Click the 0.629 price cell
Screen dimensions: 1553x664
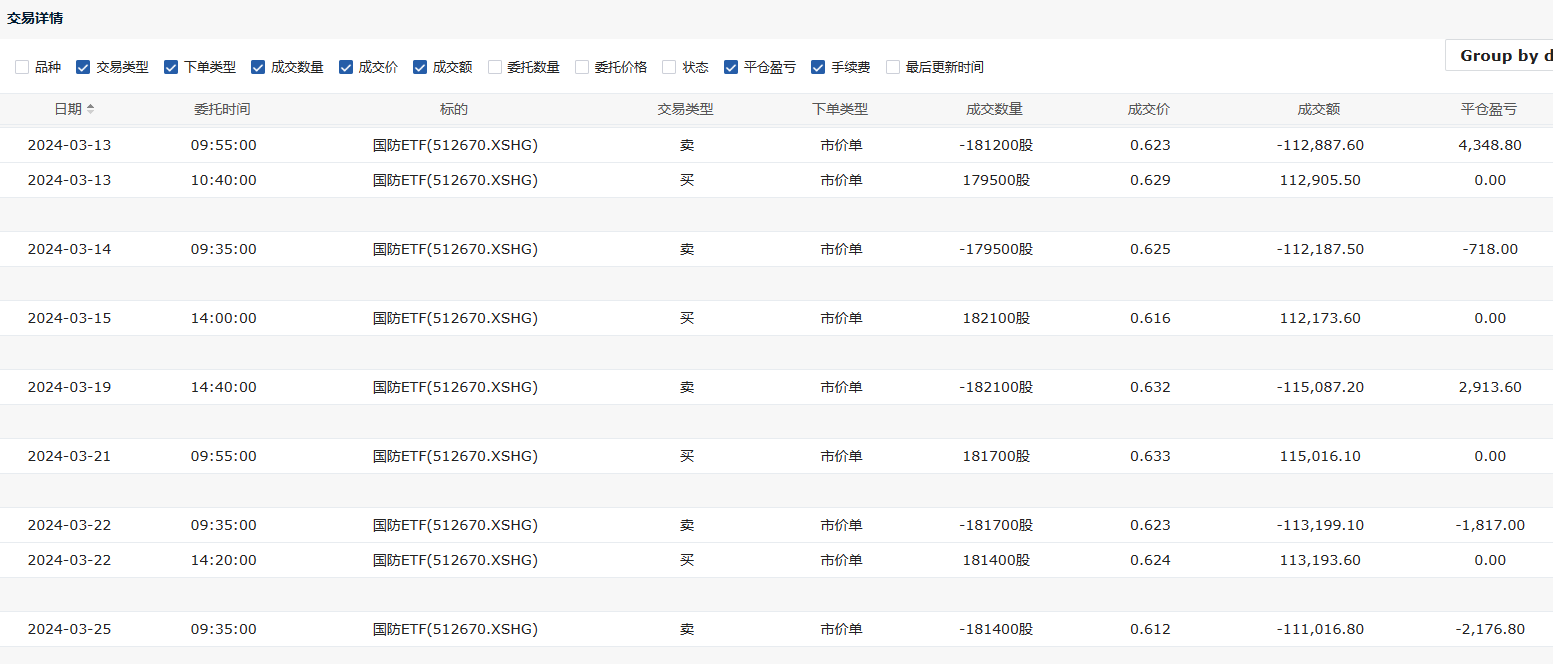[x=1150, y=180]
